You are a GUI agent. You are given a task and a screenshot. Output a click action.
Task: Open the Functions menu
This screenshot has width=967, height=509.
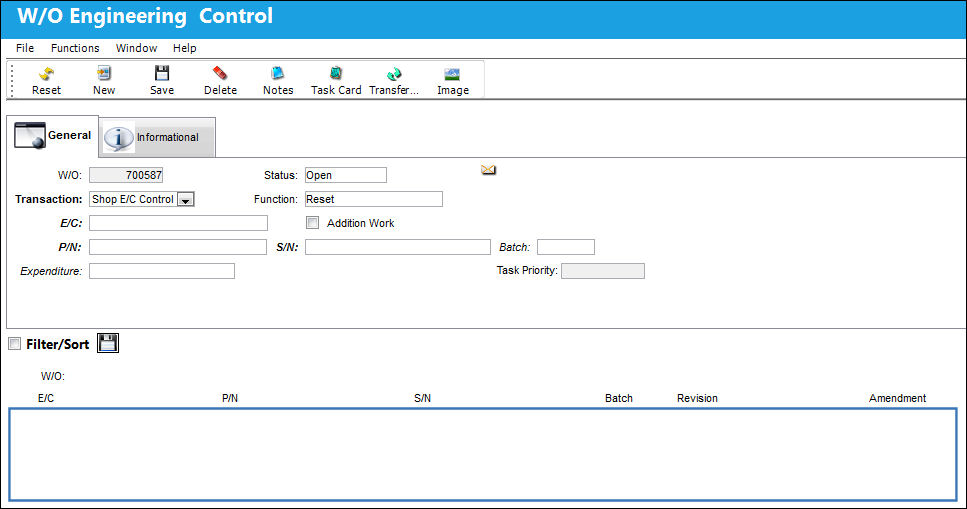(x=75, y=48)
